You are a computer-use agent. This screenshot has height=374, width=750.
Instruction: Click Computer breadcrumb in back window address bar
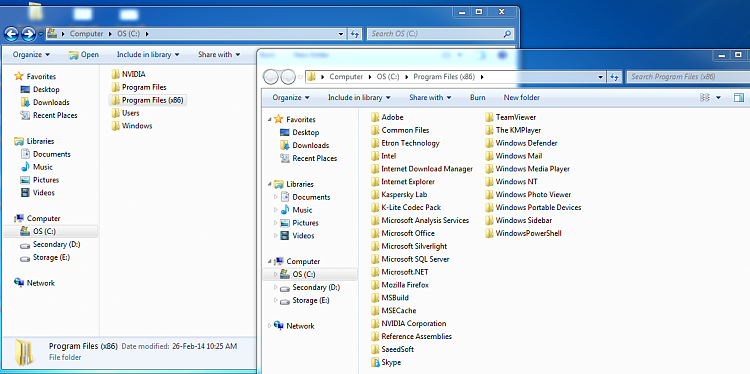86,34
